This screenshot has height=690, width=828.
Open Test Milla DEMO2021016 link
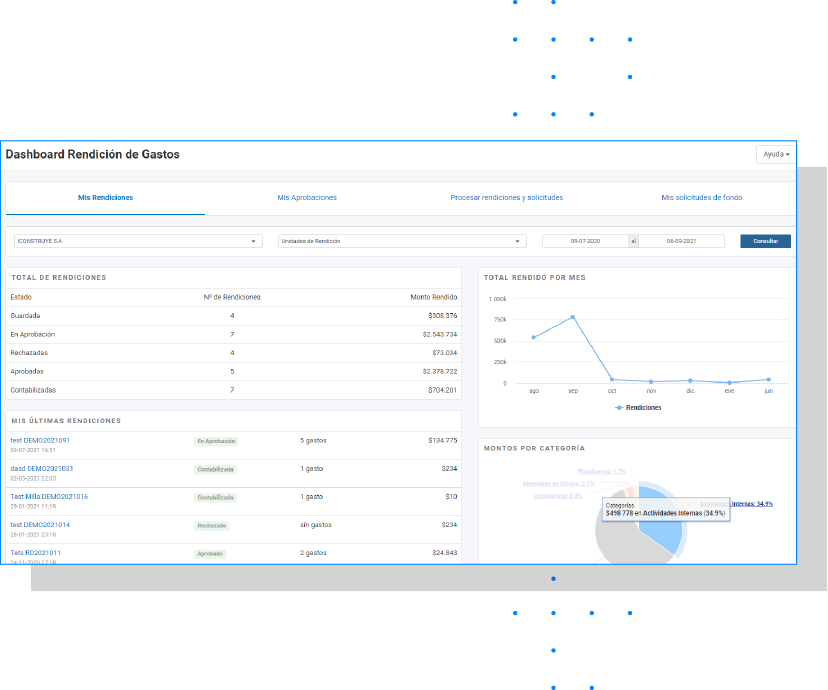49,496
